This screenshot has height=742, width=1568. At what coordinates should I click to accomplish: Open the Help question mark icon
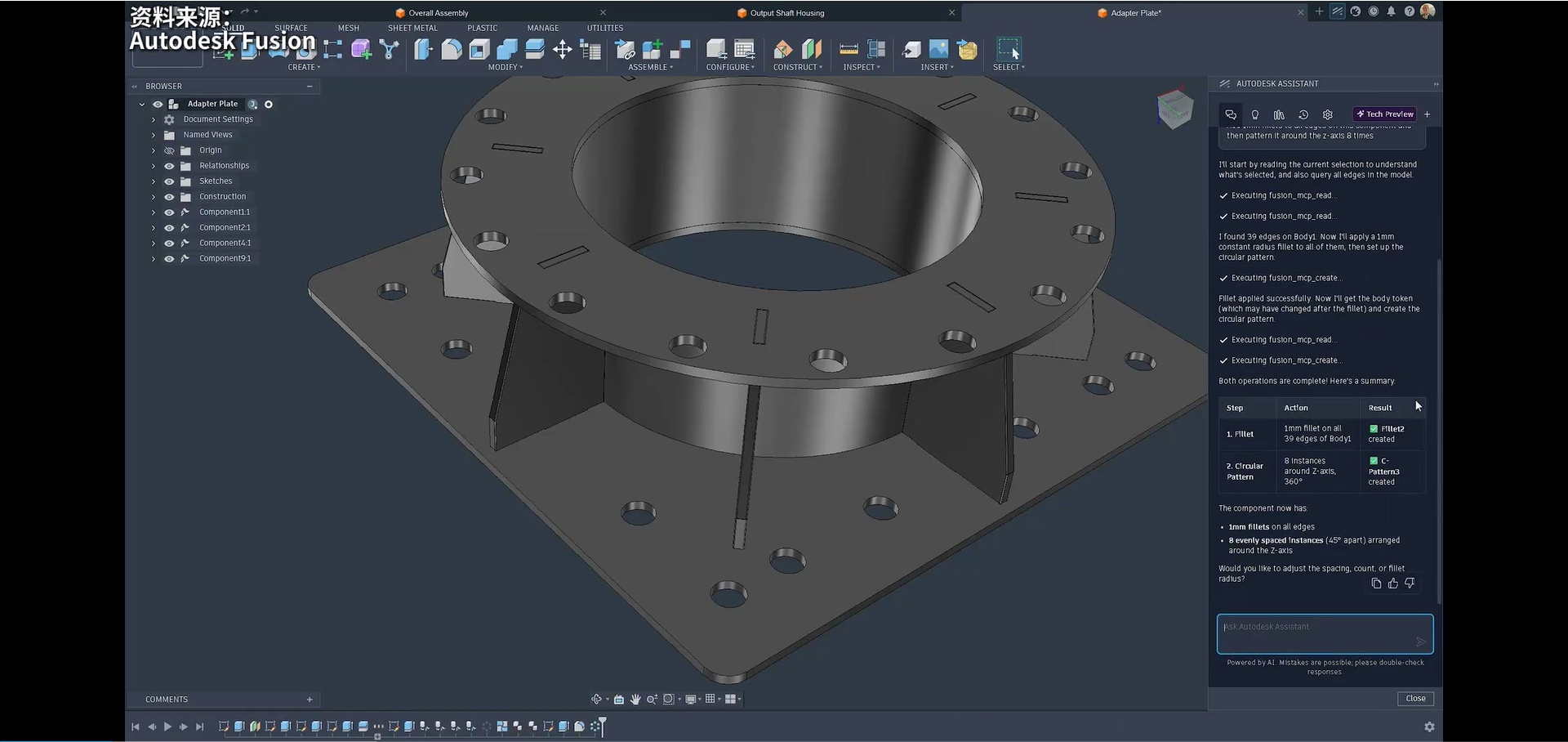(1410, 11)
